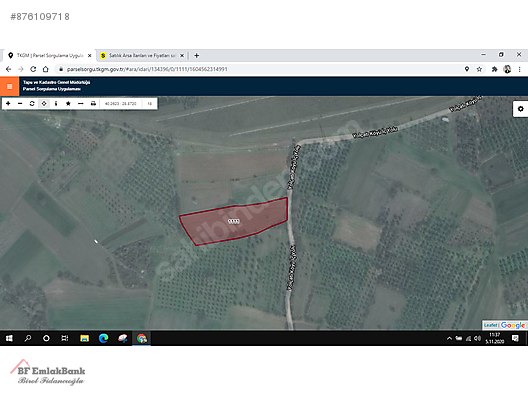Close the TKGM Parsel Sorgulama tab
The height and width of the screenshot is (396, 528).
pos(90,56)
